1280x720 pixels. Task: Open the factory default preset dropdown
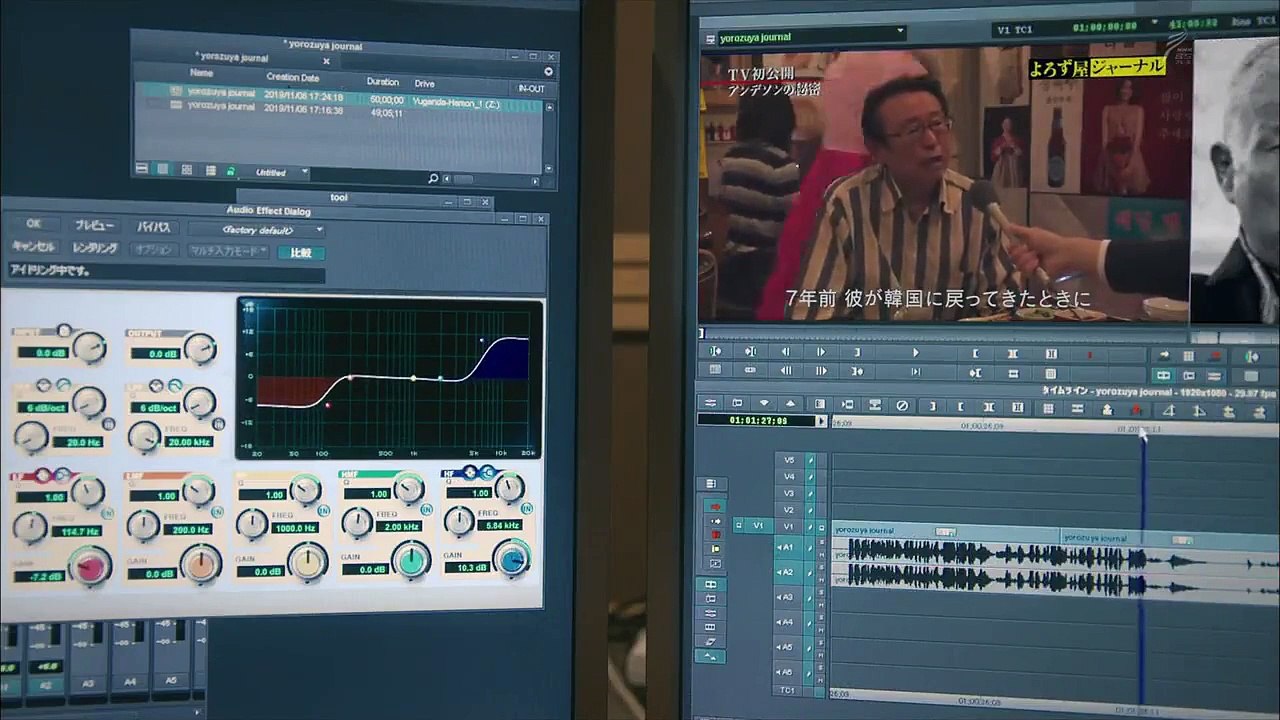258,229
